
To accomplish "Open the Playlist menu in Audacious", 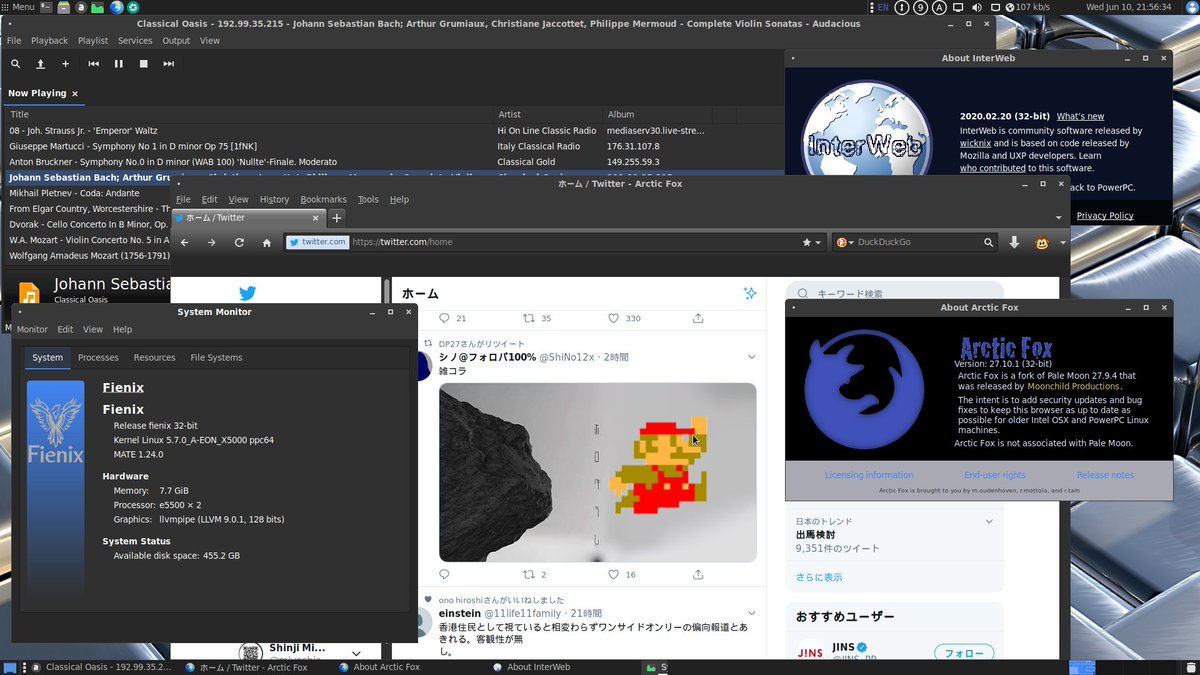I will [x=93, y=41].
